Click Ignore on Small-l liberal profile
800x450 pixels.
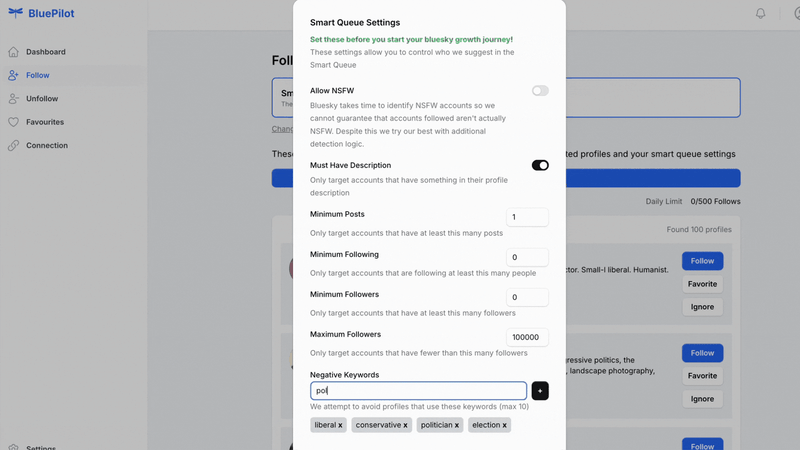click(x=702, y=307)
